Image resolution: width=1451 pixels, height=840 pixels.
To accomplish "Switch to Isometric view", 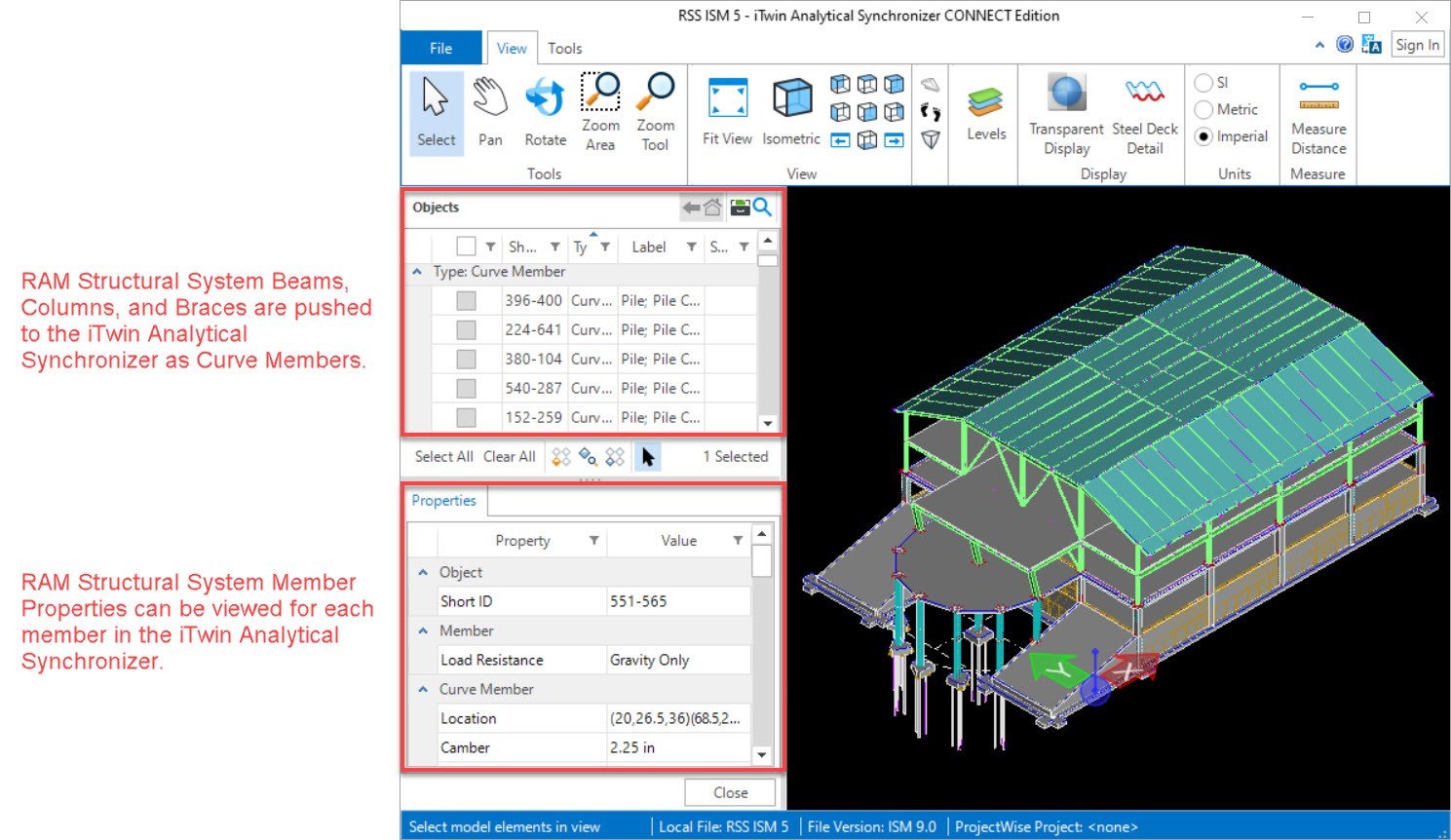I will (x=791, y=112).
